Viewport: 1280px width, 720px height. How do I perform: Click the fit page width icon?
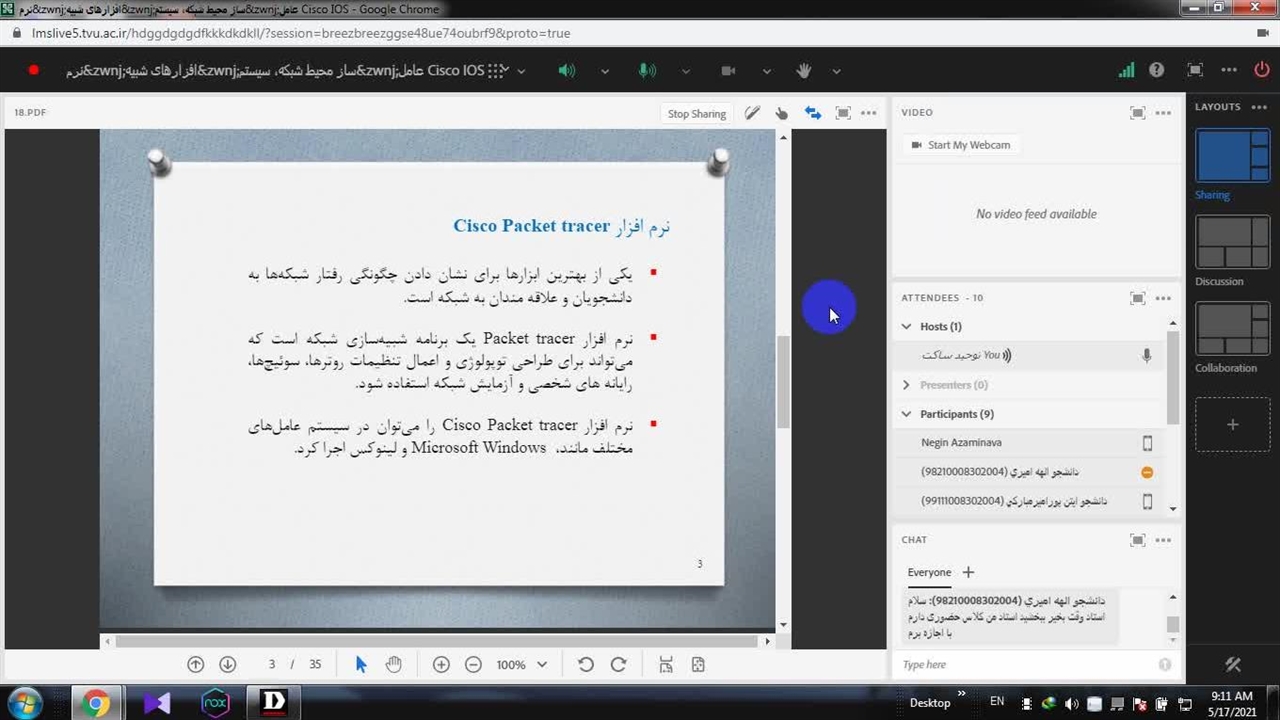[x=666, y=664]
